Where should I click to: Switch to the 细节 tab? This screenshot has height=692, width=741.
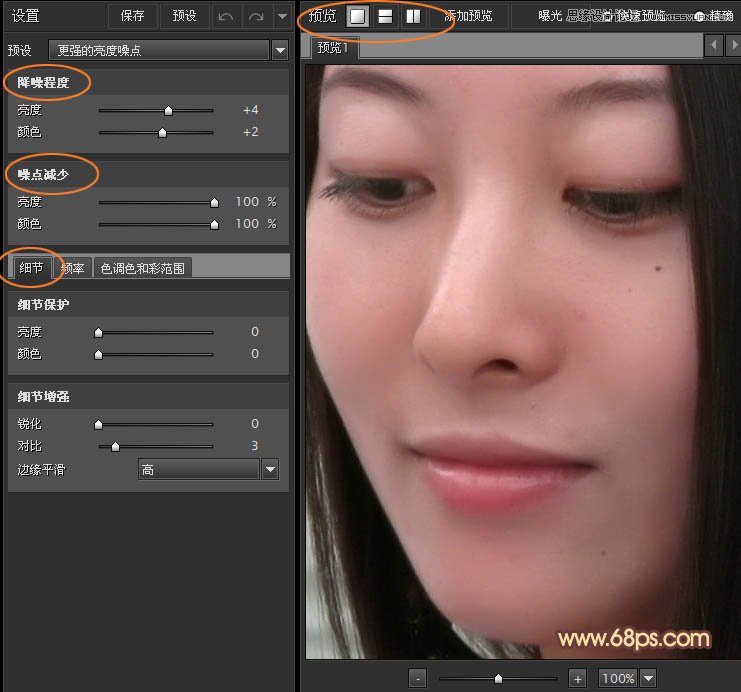click(31, 268)
